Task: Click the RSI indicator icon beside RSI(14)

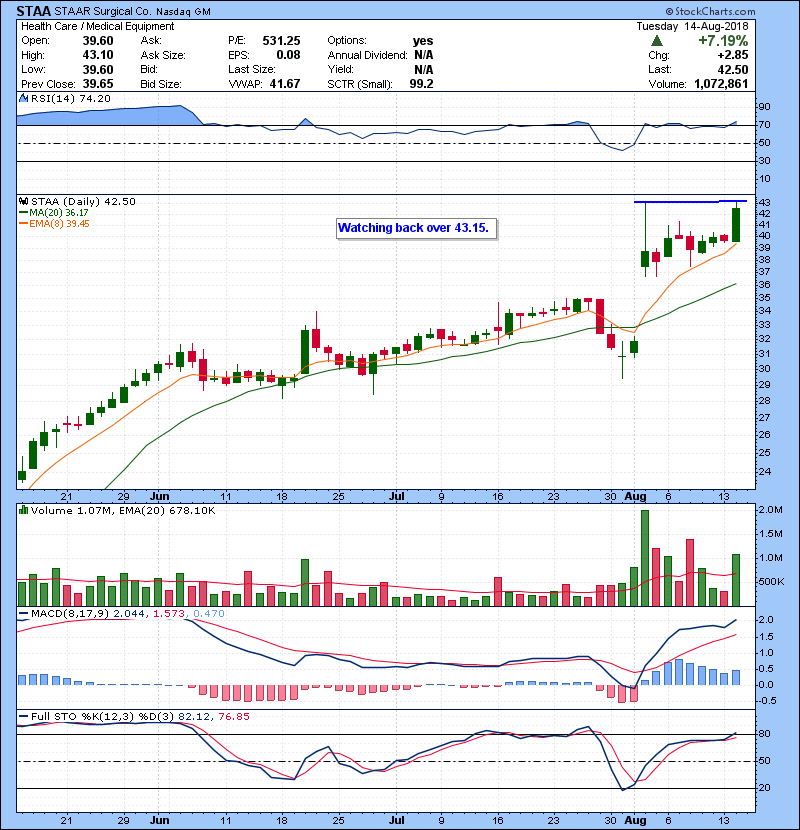Action: click(23, 98)
